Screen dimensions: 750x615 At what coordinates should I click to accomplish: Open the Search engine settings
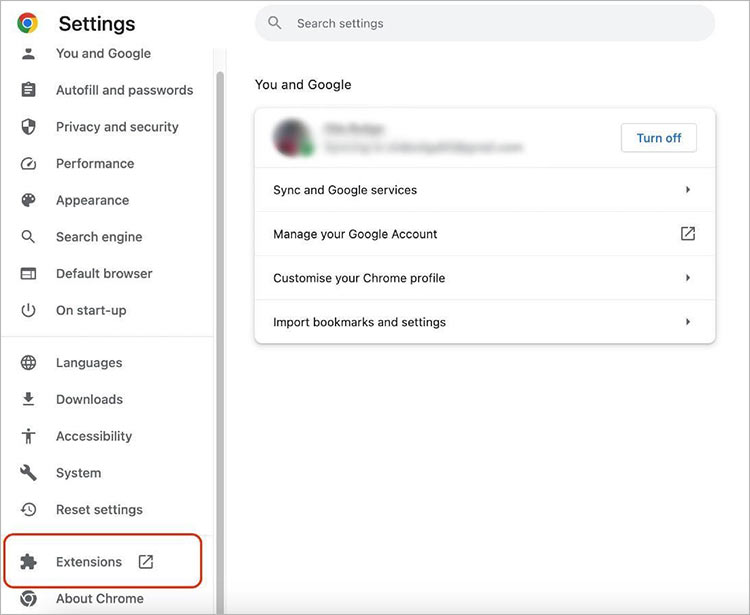point(99,237)
